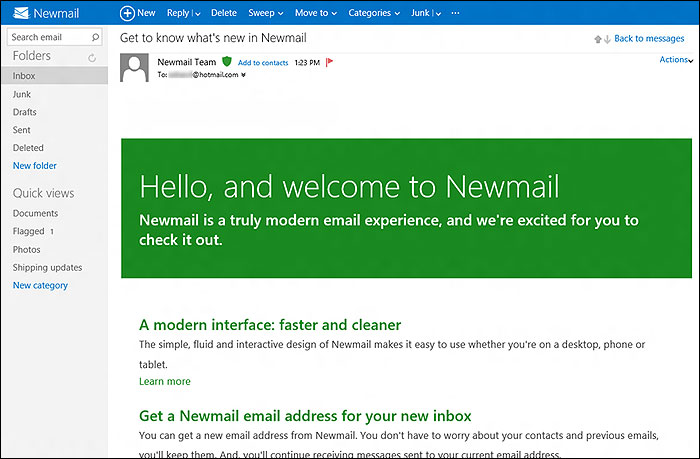Click the email subject line text

213,38
